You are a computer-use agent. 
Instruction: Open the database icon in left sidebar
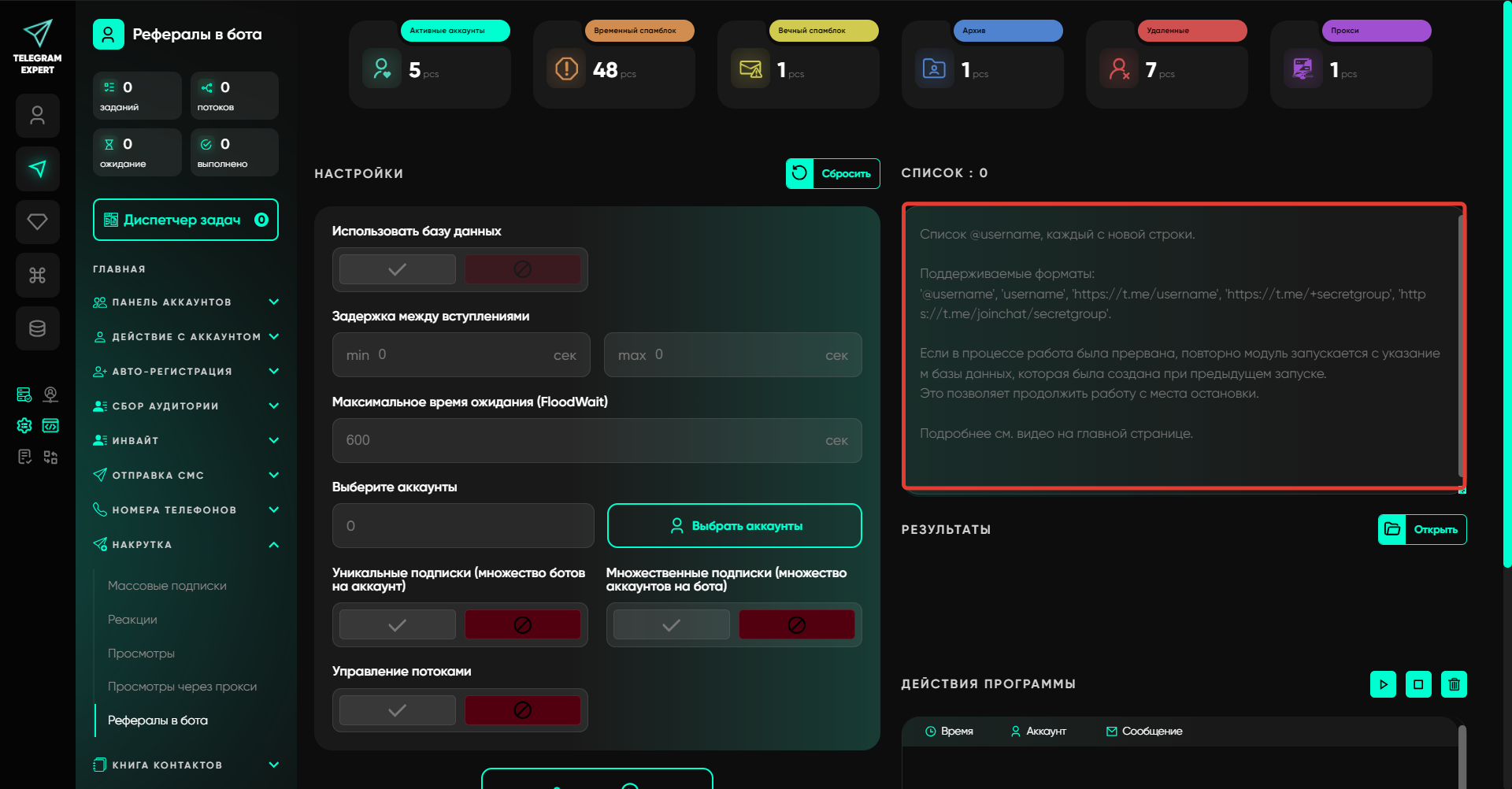pyautogui.click(x=37, y=328)
